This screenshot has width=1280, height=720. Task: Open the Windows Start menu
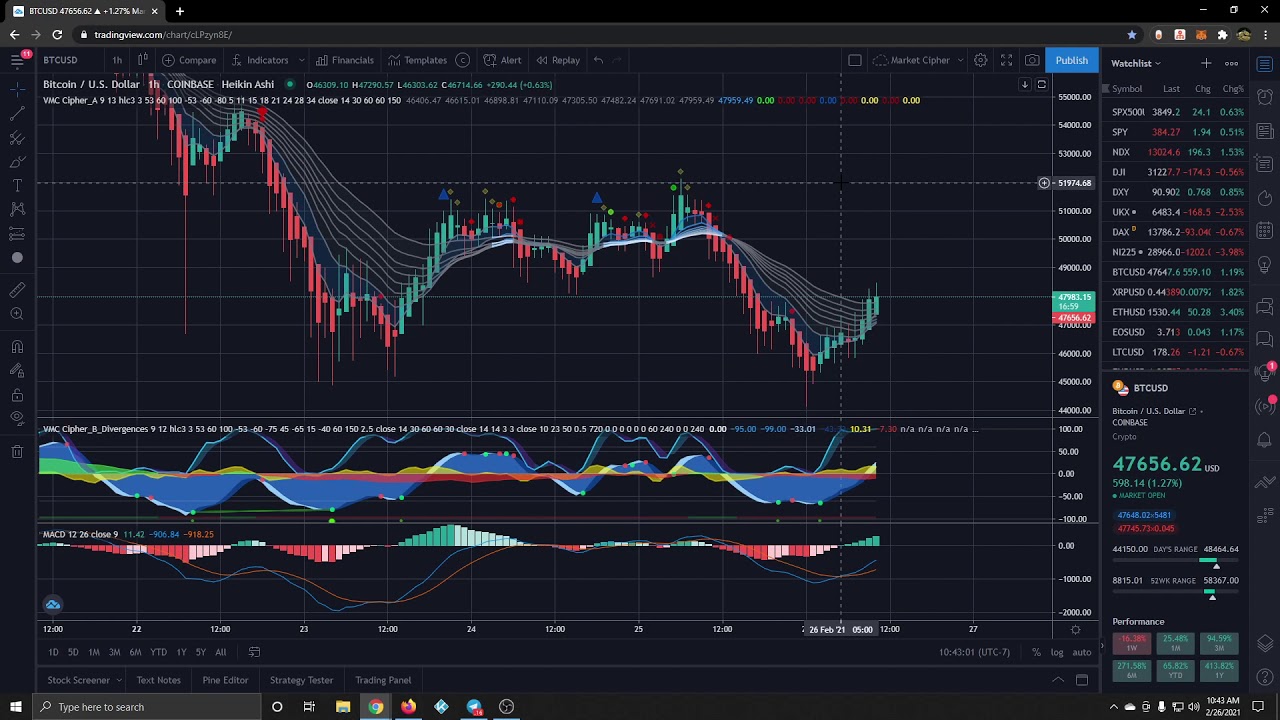click(x=16, y=707)
